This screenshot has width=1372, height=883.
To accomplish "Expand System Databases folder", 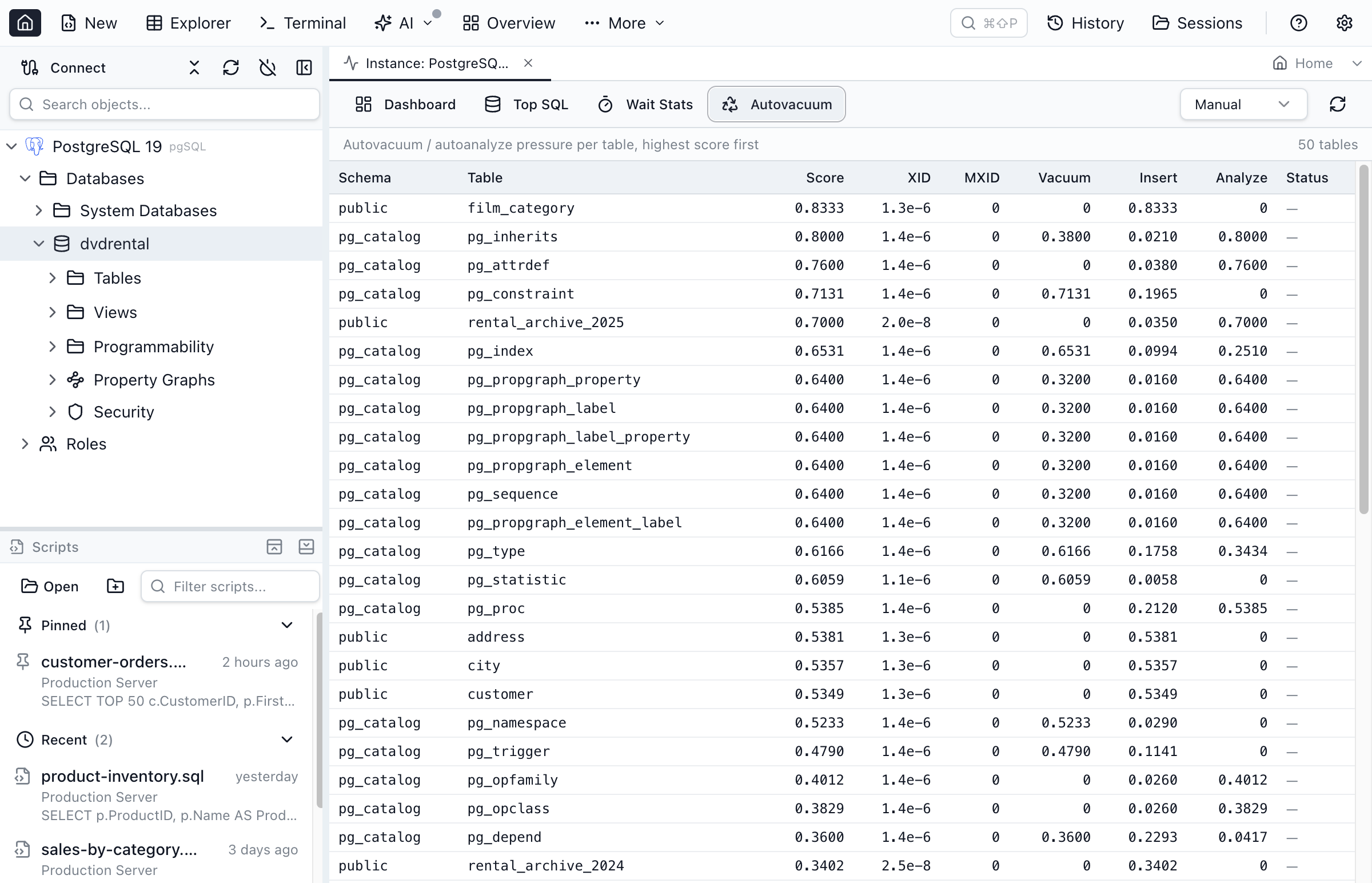I will point(39,210).
